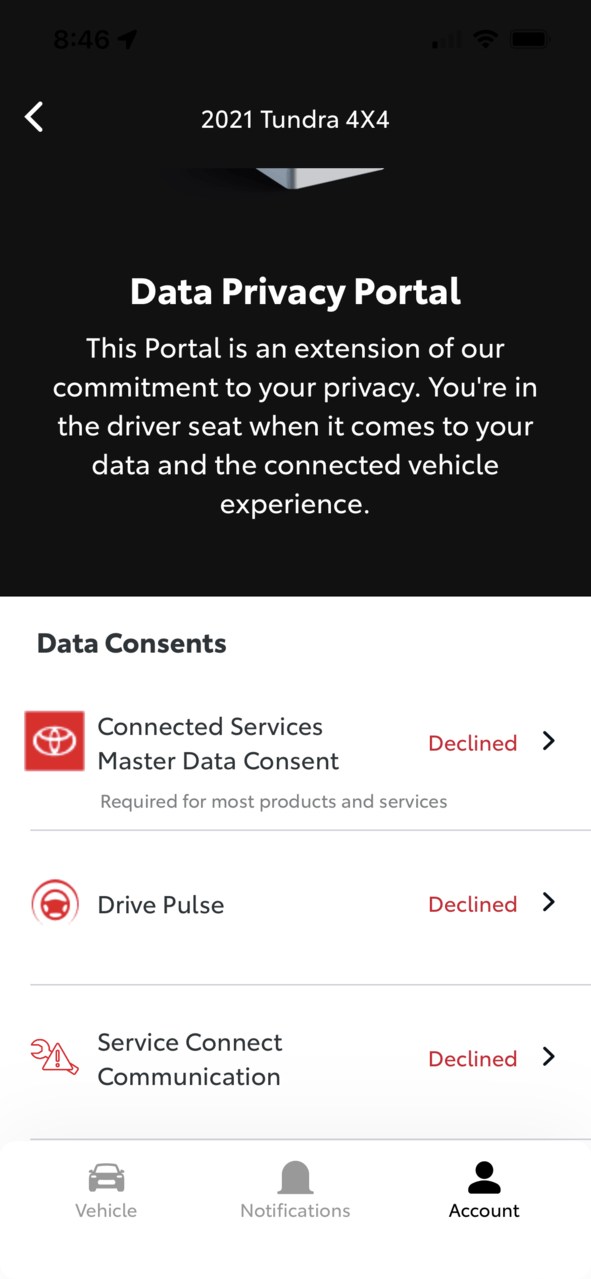Tap the Notifications bell icon

tap(295, 1178)
